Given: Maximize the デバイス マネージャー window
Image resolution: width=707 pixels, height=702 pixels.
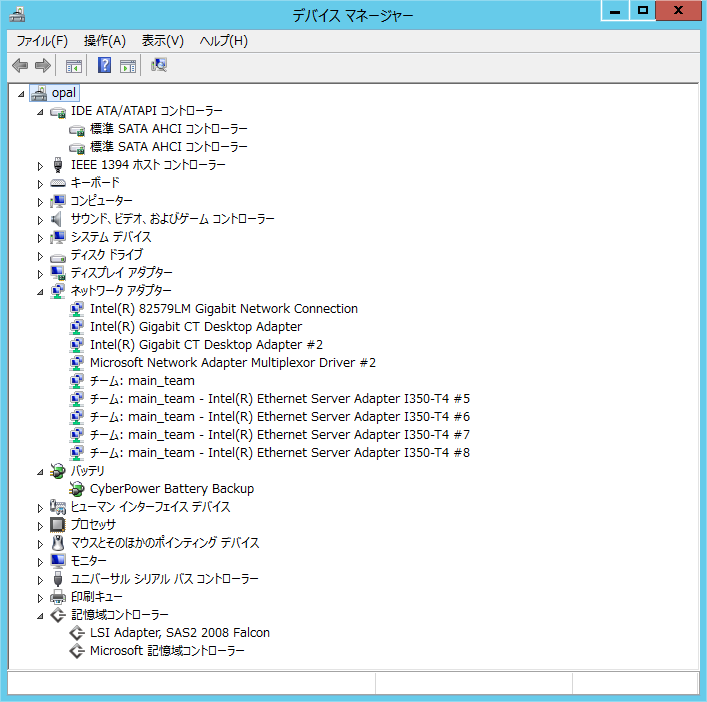Looking at the screenshot, I should 643,10.
